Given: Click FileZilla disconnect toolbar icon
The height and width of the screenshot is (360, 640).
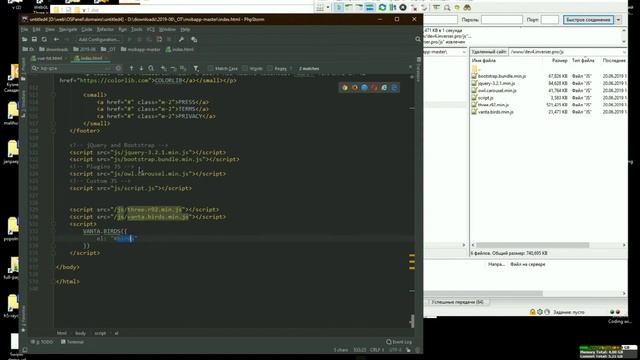Looking at the screenshot, I should click(x=414, y=7).
